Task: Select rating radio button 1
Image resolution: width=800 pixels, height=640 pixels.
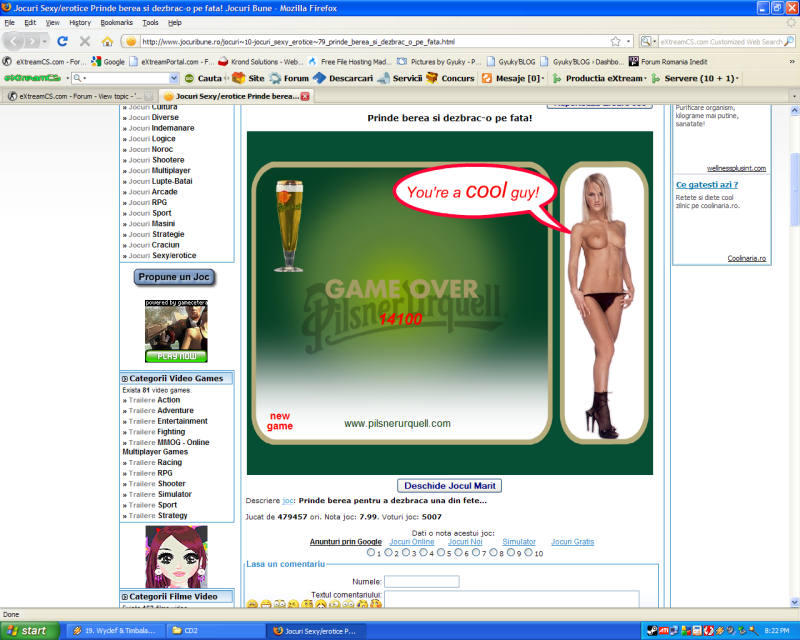Action: (x=371, y=552)
